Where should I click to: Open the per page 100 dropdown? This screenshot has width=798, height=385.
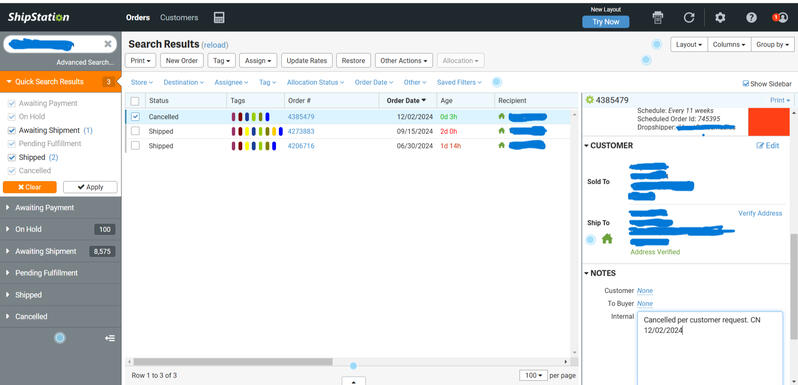pyautogui.click(x=533, y=375)
